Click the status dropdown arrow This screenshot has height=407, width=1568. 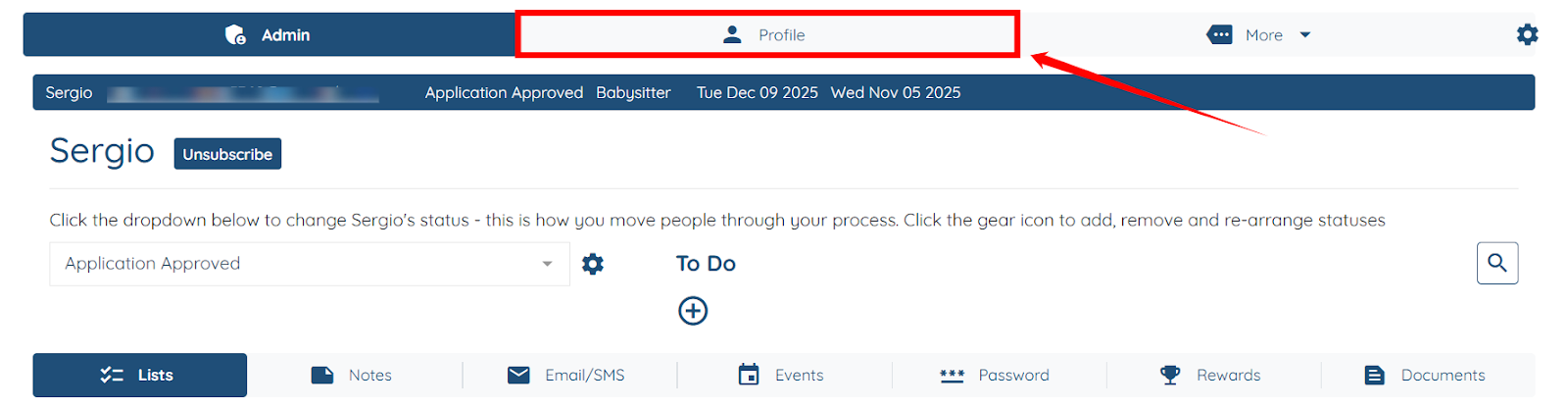[x=547, y=264]
